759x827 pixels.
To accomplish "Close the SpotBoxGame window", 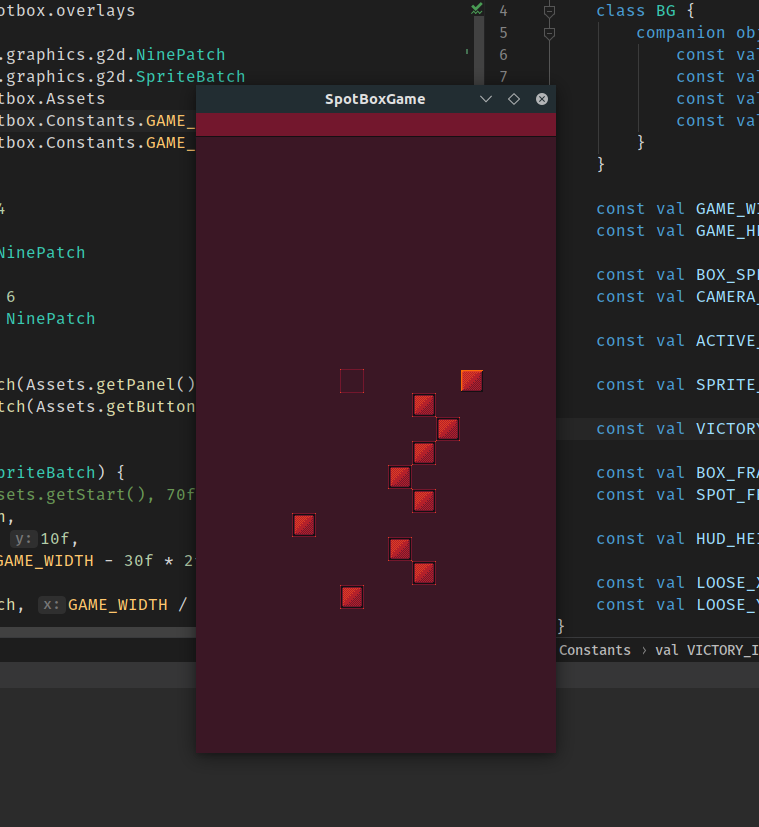I will [542, 99].
